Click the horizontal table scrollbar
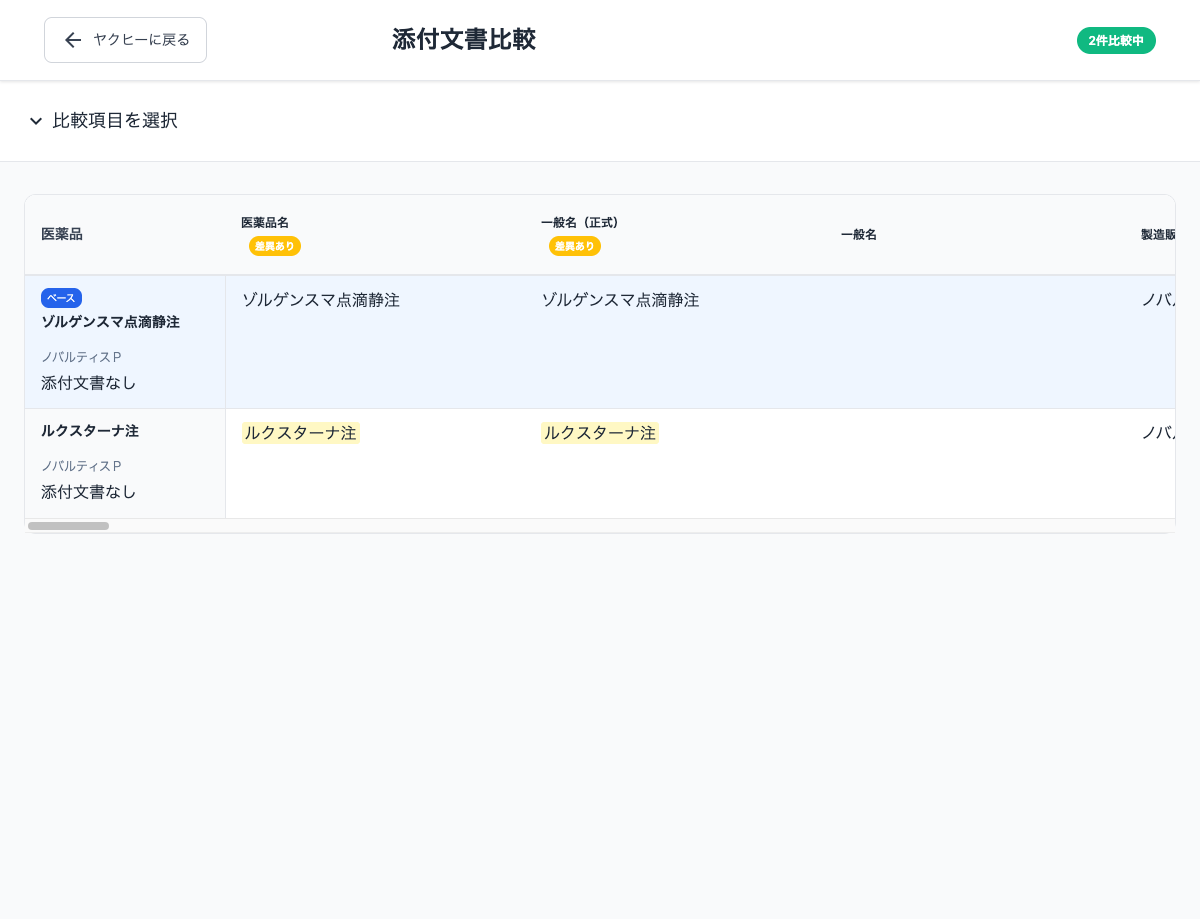1200x919 pixels. point(68,526)
